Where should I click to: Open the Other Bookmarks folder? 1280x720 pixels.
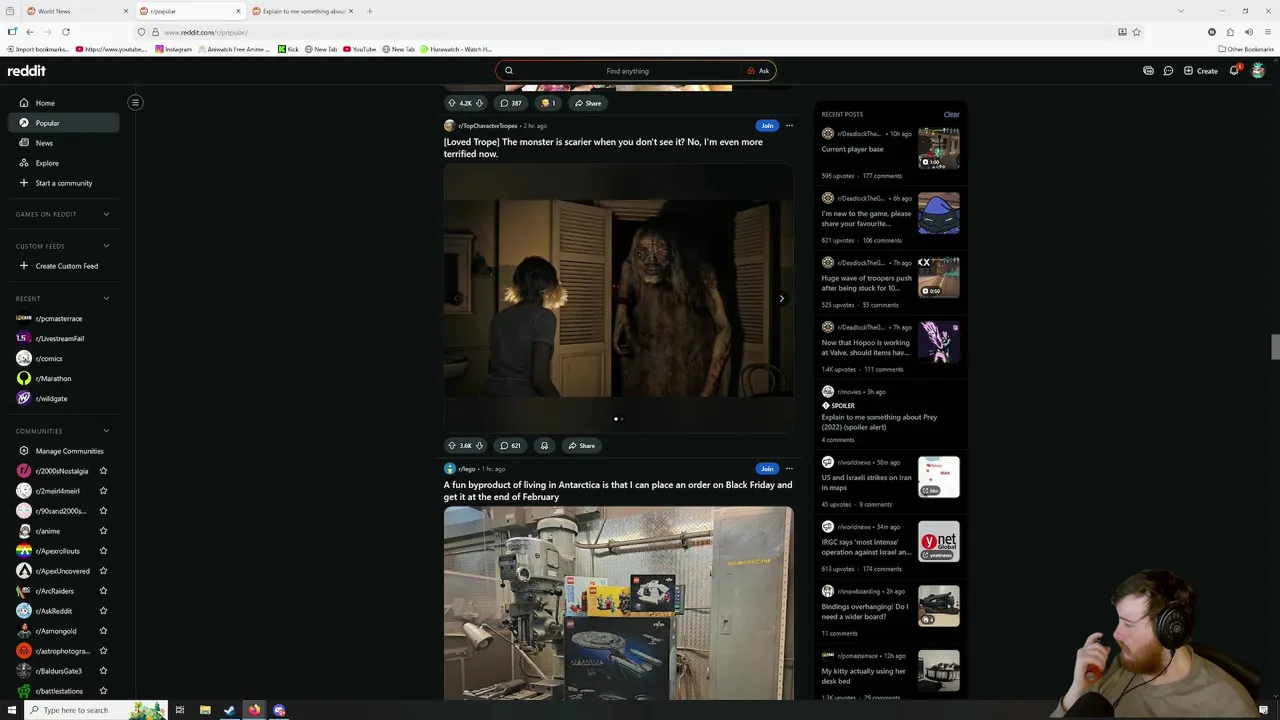pos(1246,49)
